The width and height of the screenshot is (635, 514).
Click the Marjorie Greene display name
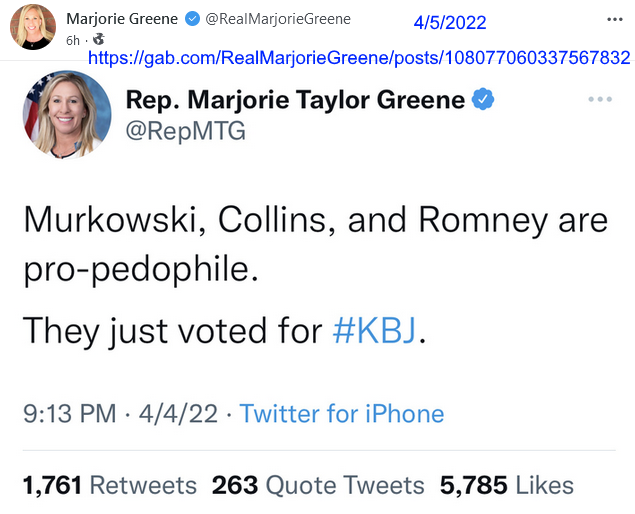click(x=122, y=19)
